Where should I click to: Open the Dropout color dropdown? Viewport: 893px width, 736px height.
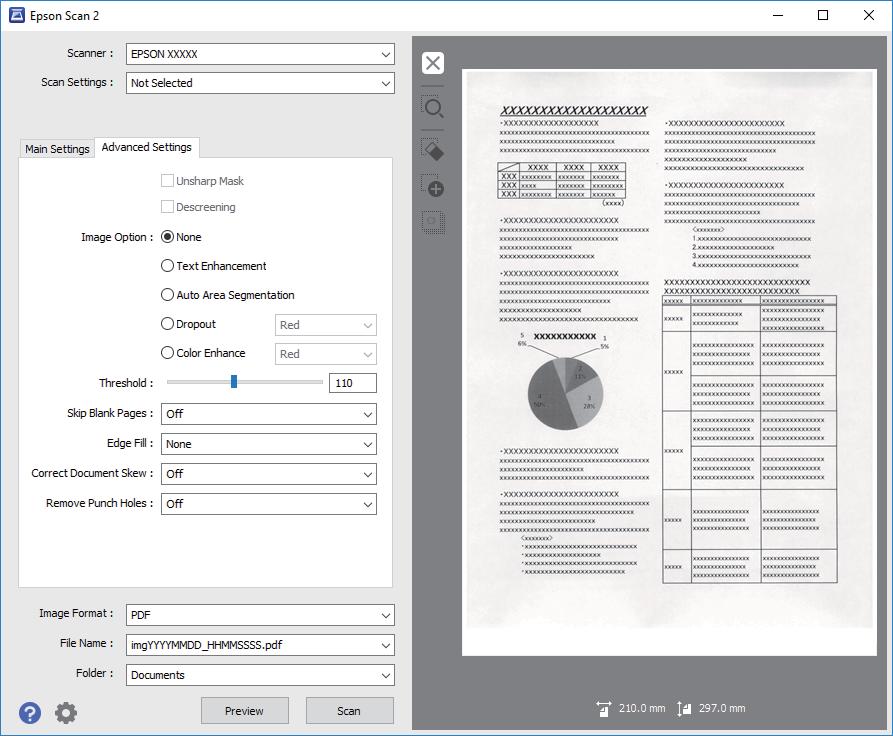326,325
